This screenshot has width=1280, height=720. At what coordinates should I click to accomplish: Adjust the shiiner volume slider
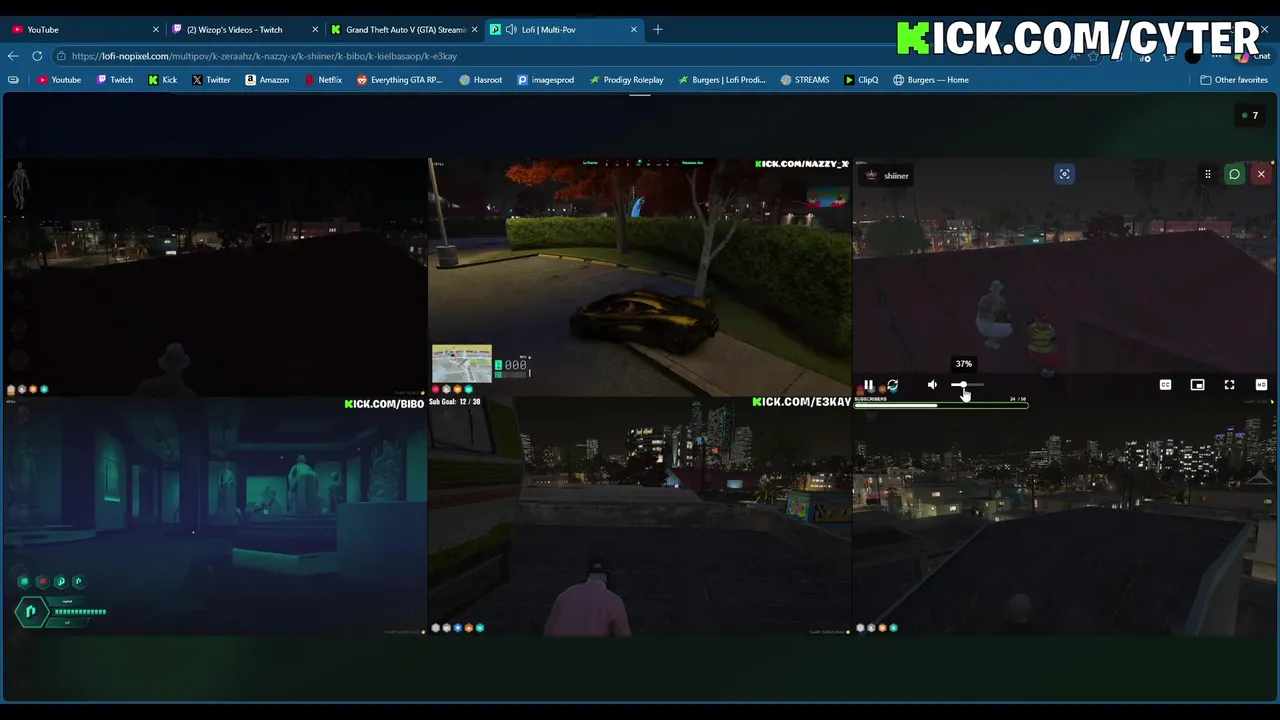(x=967, y=385)
